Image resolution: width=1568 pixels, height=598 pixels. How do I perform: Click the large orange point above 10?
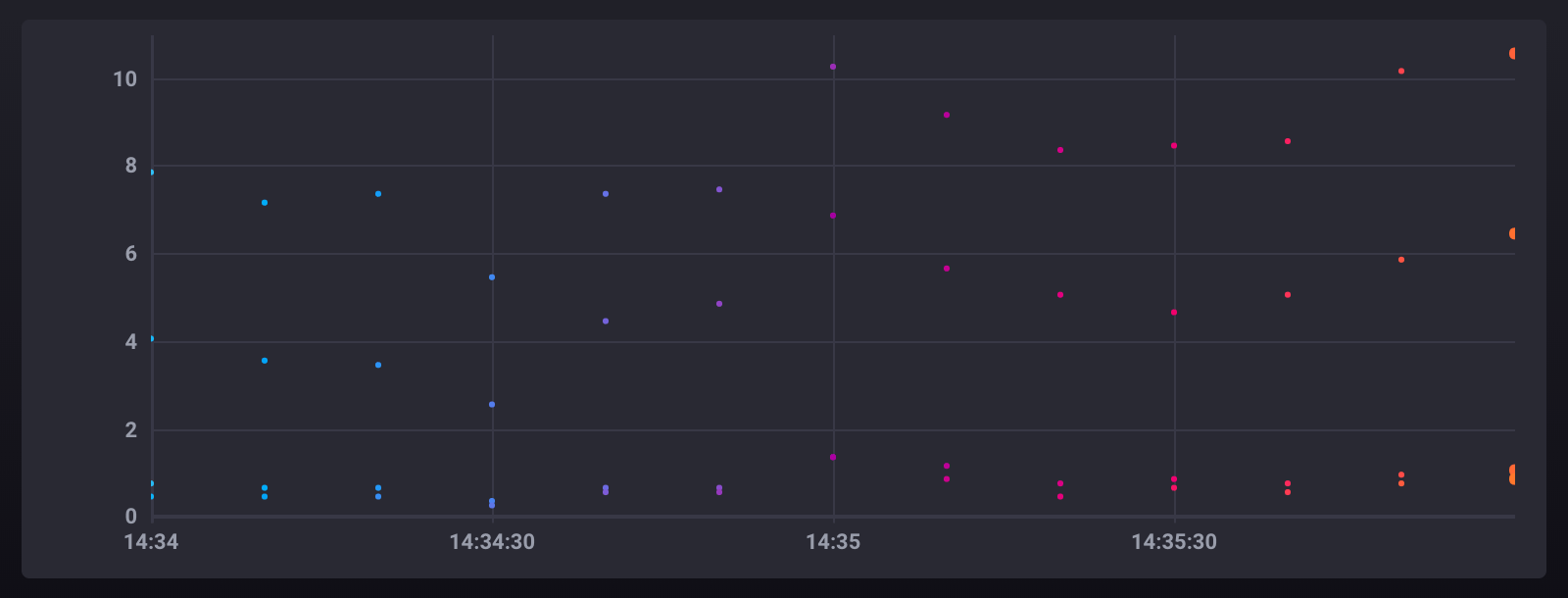(x=1513, y=54)
